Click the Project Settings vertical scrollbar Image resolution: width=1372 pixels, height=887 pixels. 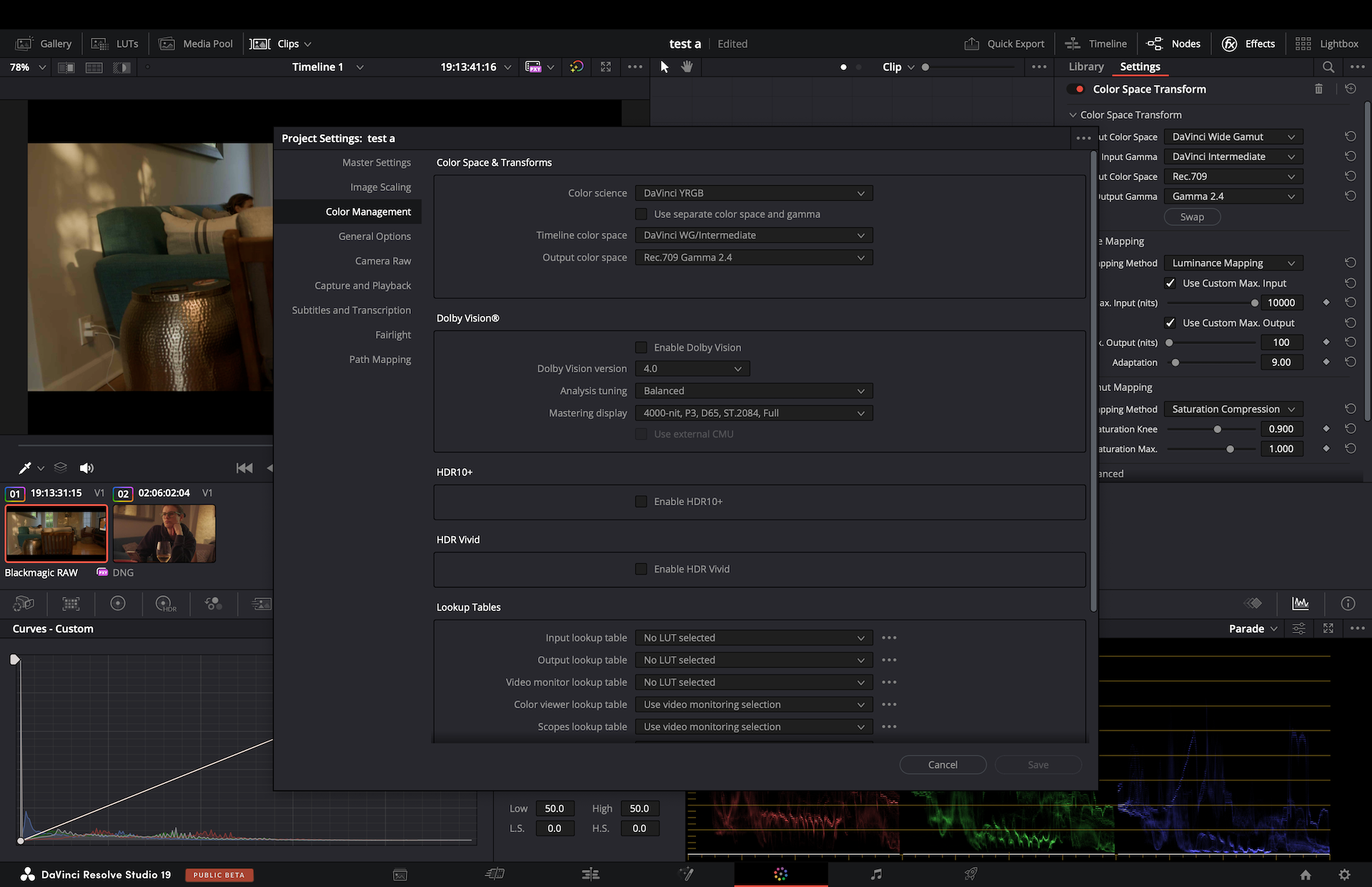1093,382
